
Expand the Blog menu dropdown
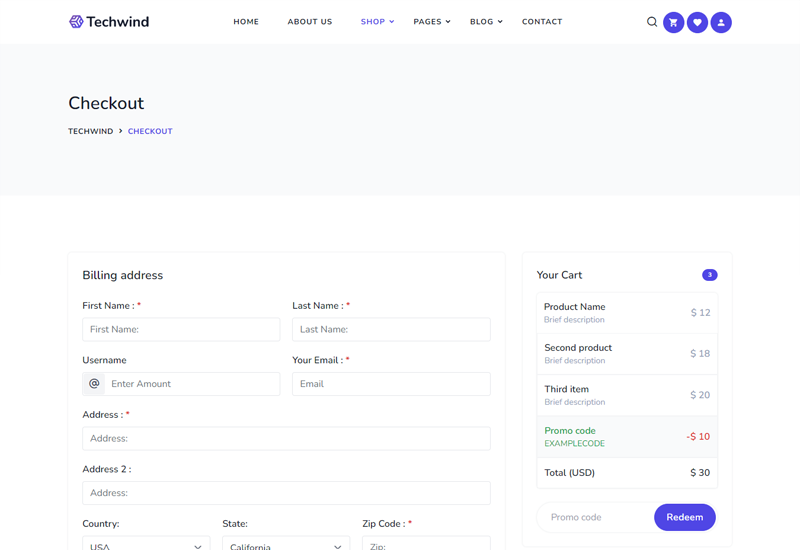pyautogui.click(x=486, y=21)
